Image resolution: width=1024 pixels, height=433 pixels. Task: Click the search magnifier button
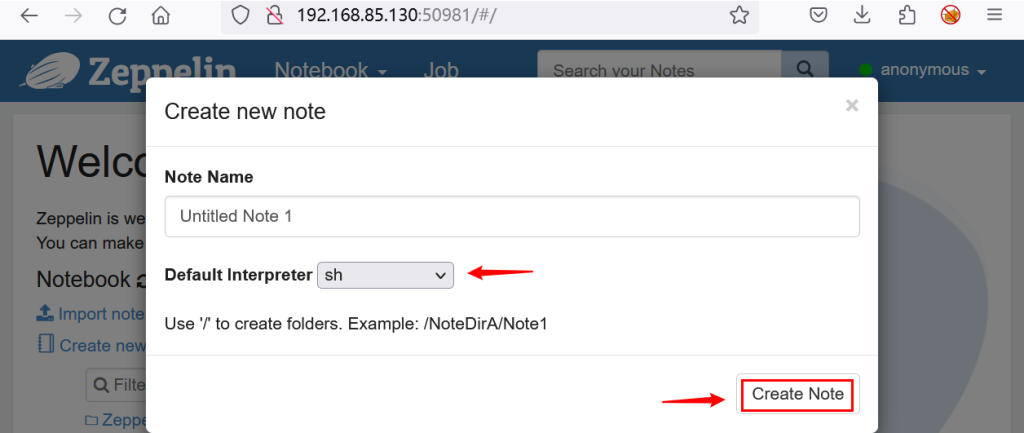(805, 70)
